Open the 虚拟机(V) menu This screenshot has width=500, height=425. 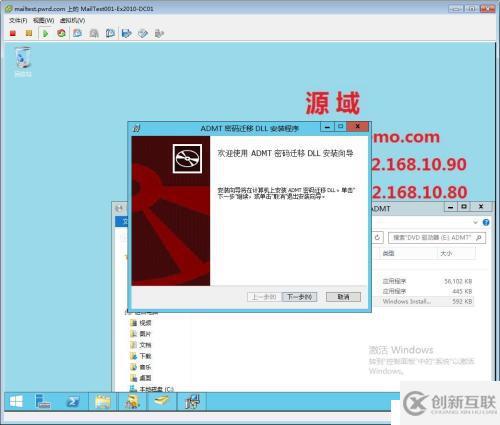tap(72, 21)
